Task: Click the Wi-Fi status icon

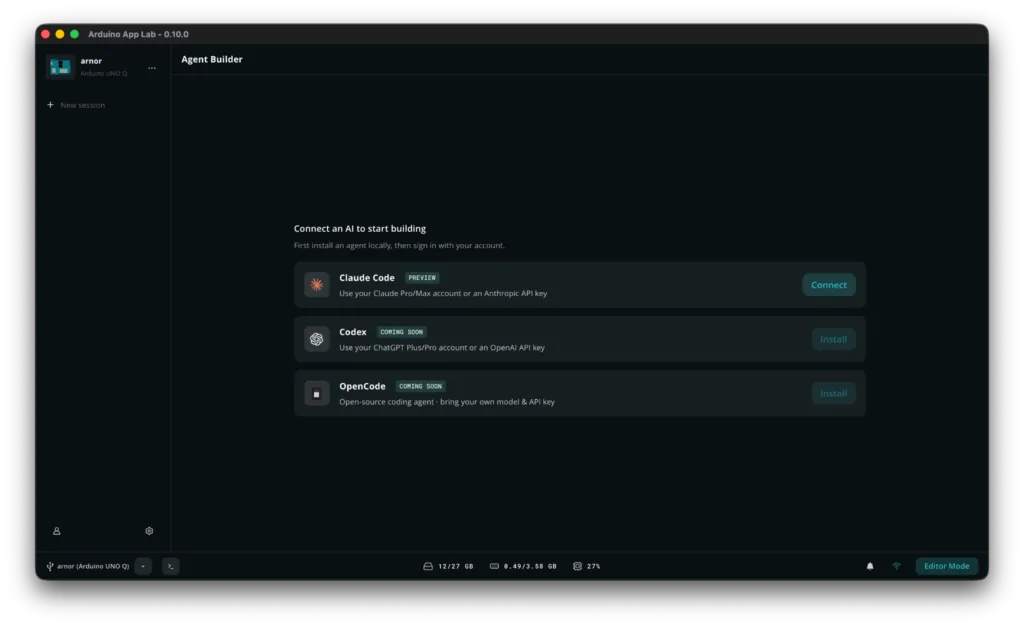Action: click(x=897, y=566)
